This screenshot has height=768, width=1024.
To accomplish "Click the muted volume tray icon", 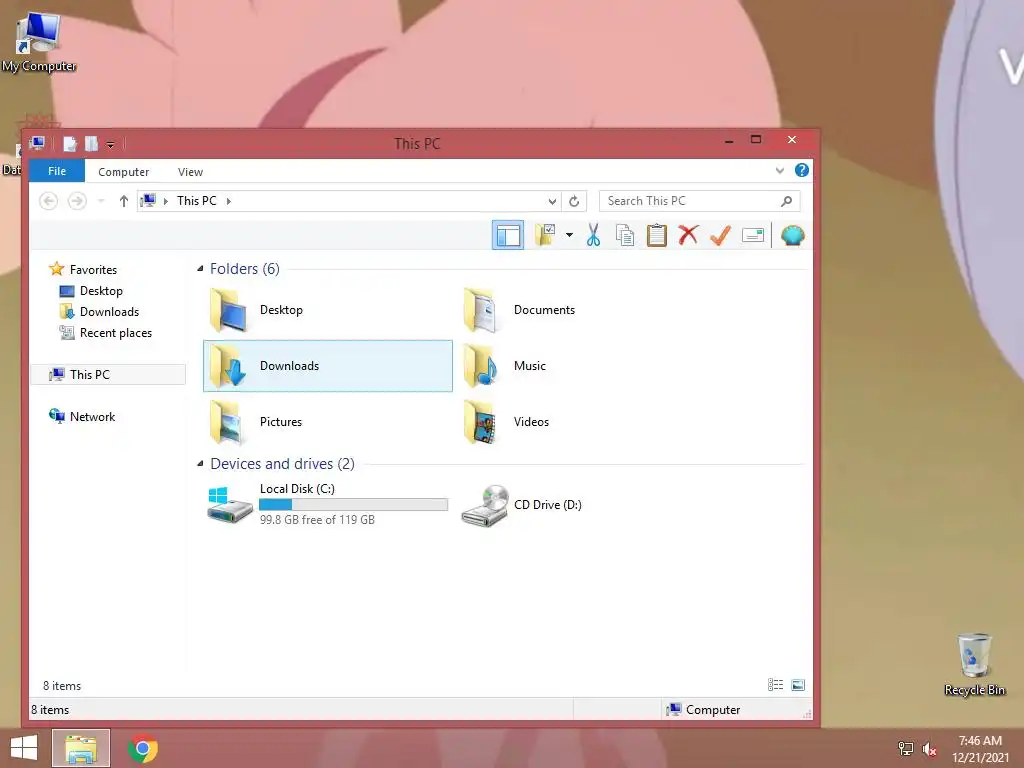I will coord(929,749).
